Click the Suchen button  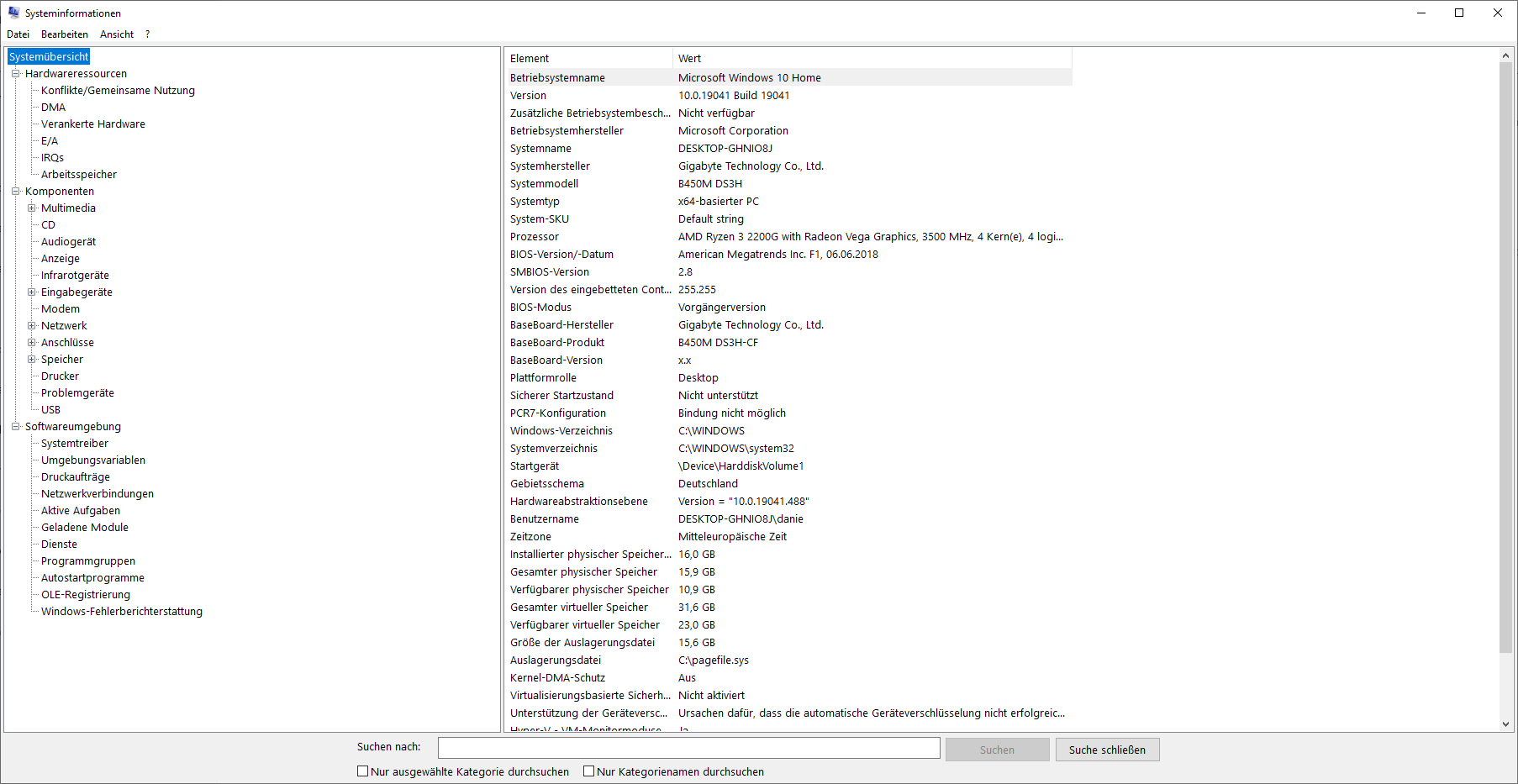[x=997, y=750]
